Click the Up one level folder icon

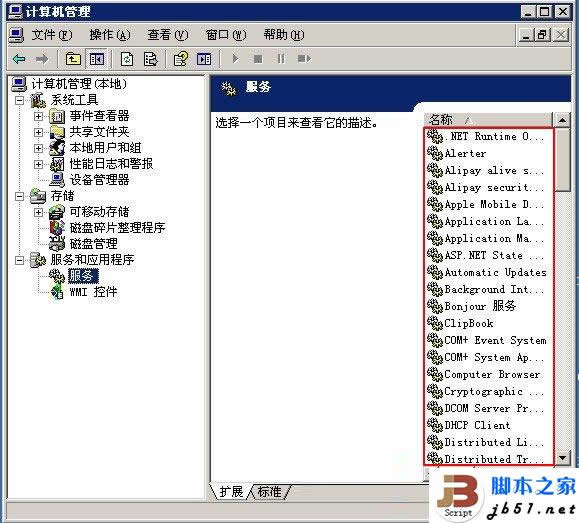click(73, 59)
